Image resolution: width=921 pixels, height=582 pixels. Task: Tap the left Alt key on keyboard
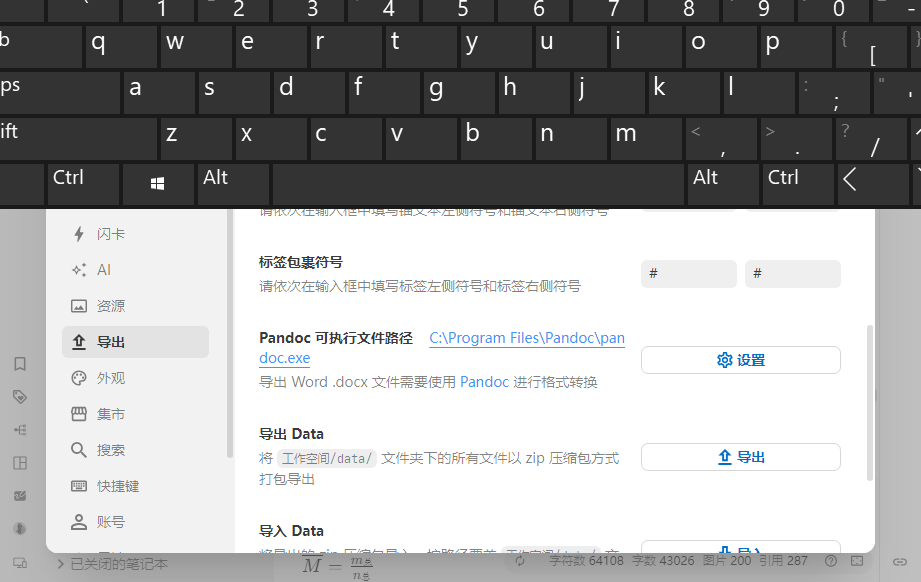coord(233,184)
